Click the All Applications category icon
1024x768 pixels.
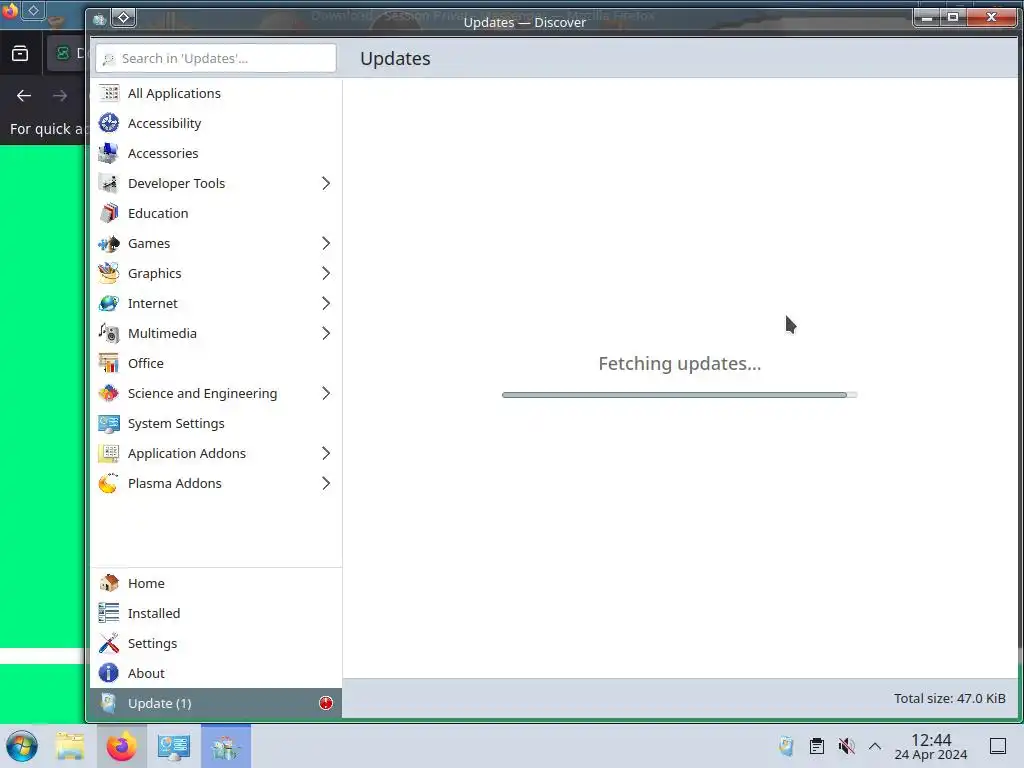click(108, 93)
